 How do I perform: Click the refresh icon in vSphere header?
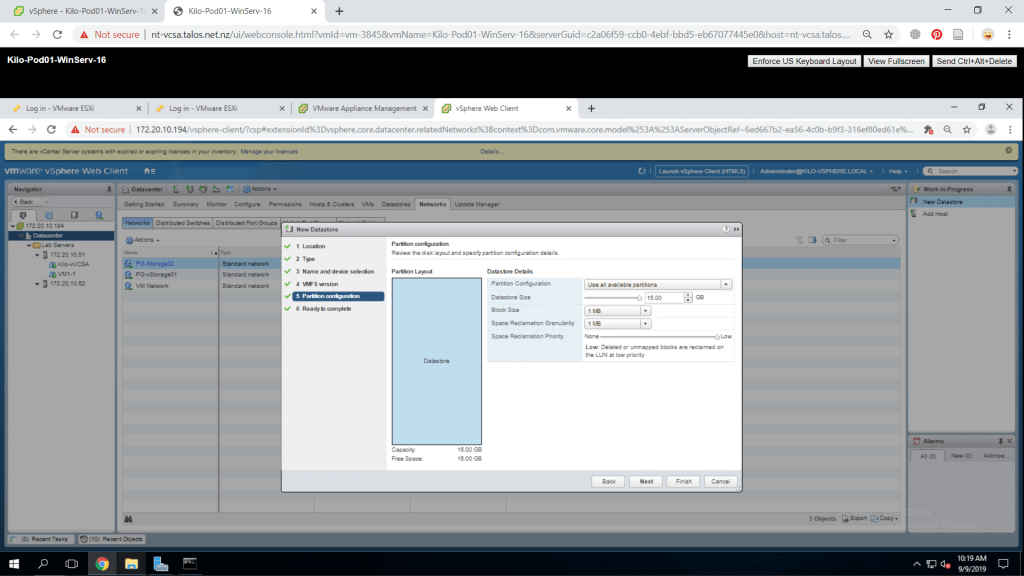tap(641, 171)
